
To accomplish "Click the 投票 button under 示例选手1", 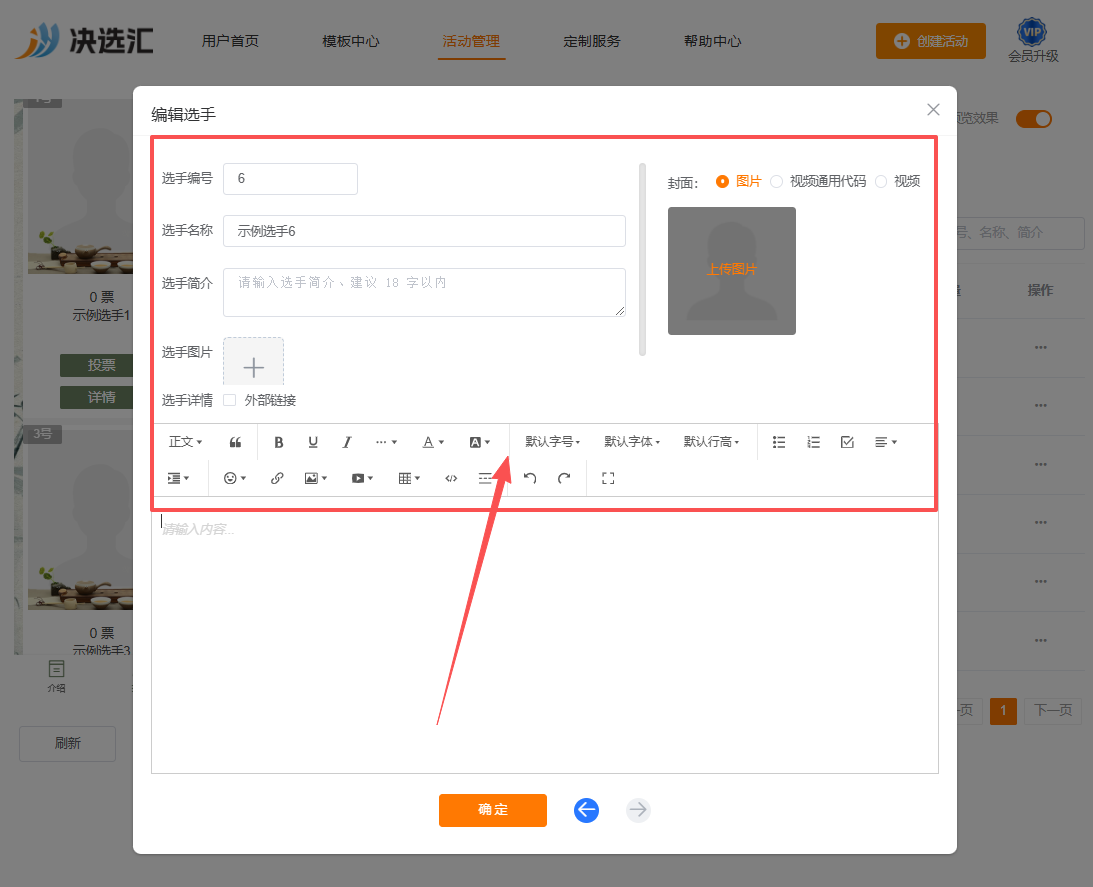I will pyautogui.click(x=97, y=365).
